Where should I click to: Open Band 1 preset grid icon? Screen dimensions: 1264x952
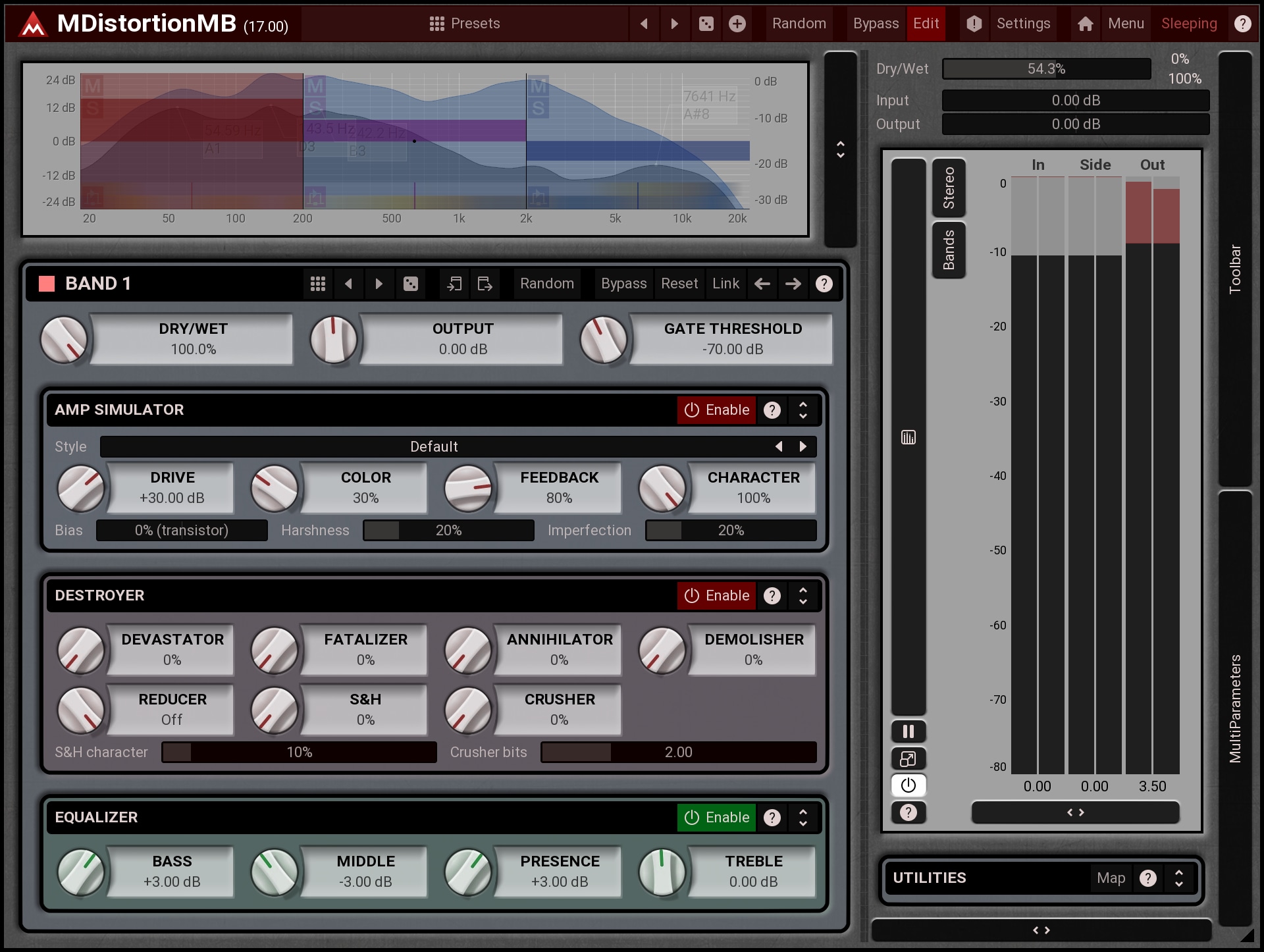pos(318,284)
